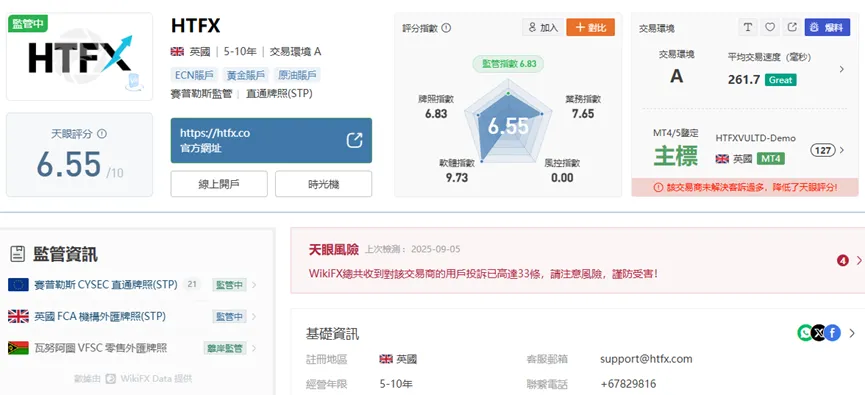Viewport: 865px width, 395px height.
Task: Click the 線上開戶 button
Action: pos(219,184)
